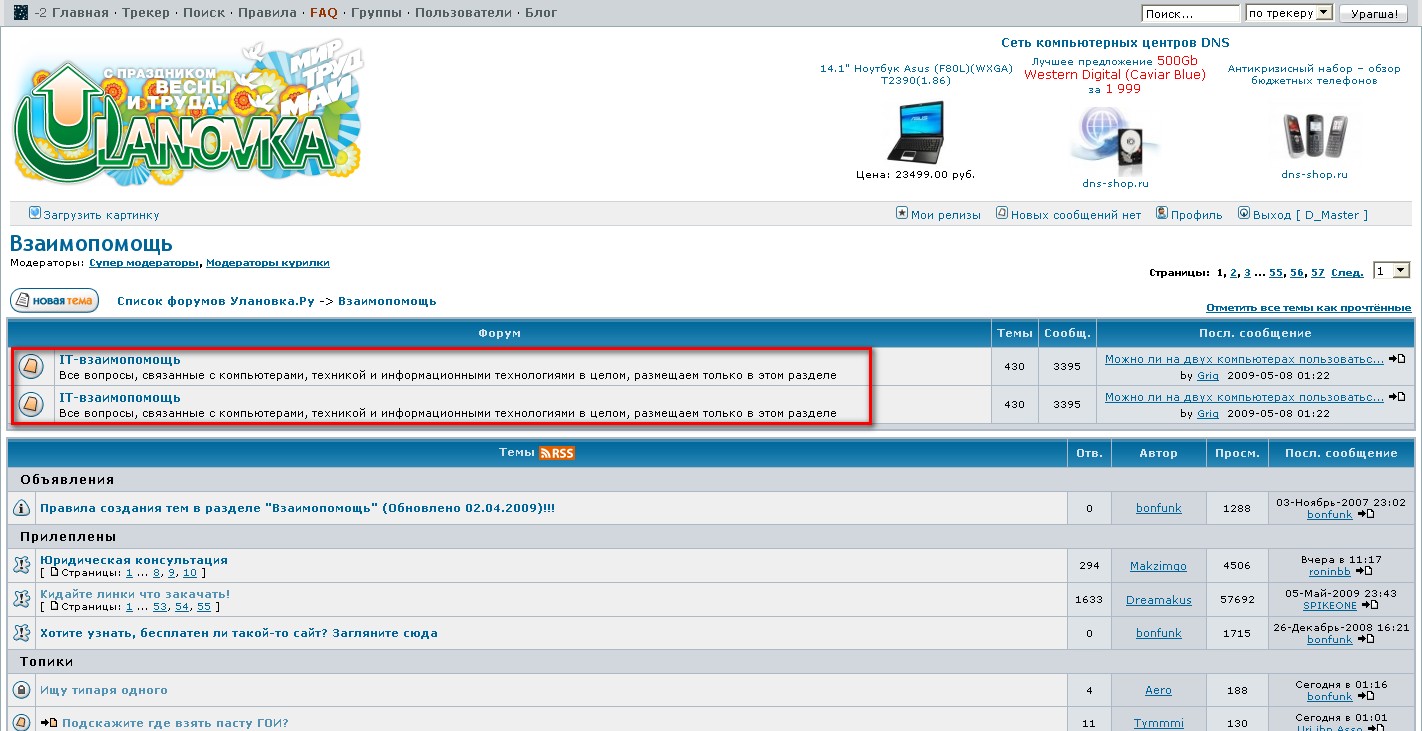This screenshot has width=1422, height=731.
Task: Click the Новая тема button
Action: click(54, 300)
